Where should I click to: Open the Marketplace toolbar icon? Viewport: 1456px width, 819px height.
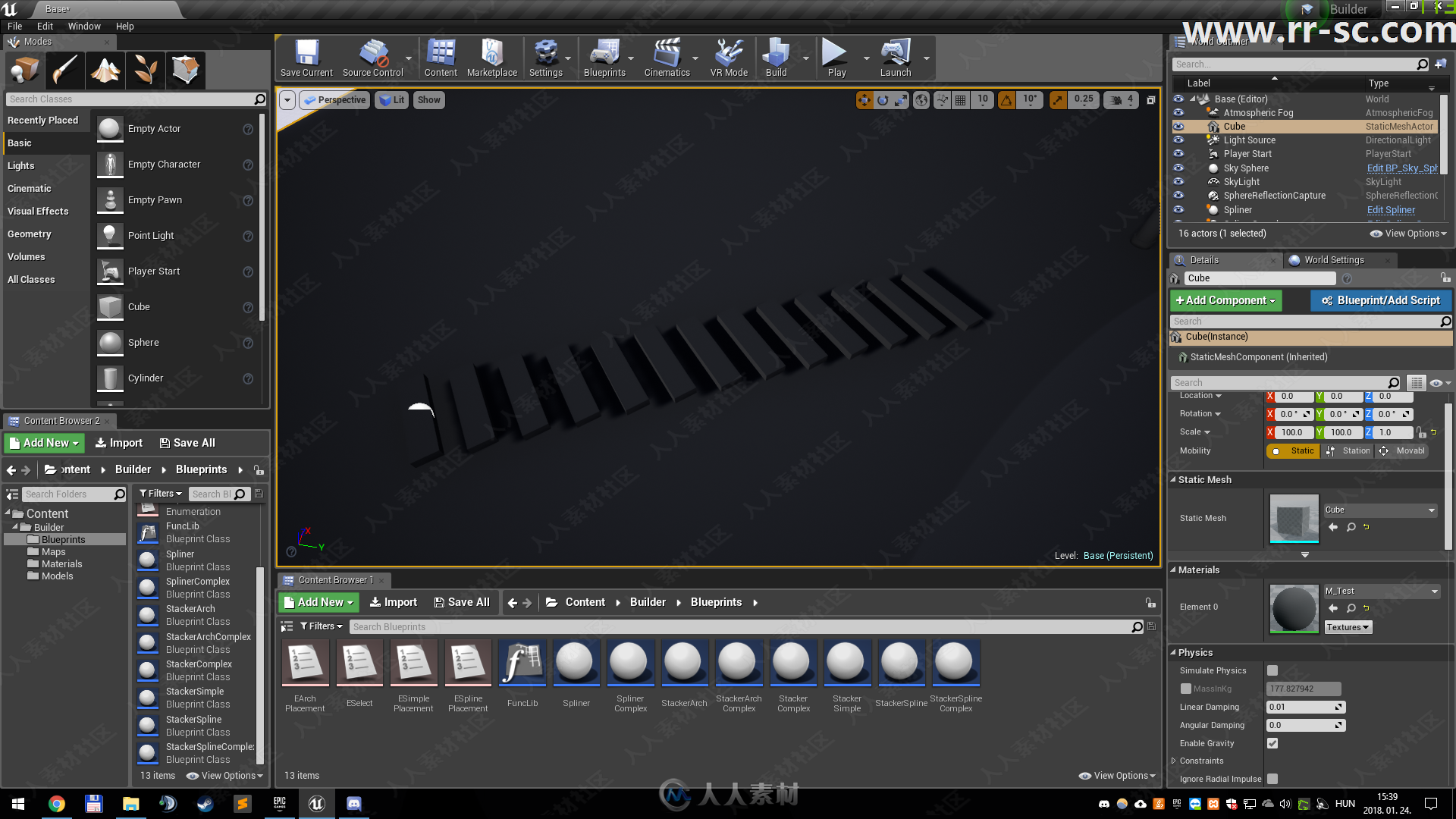(x=492, y=58)
